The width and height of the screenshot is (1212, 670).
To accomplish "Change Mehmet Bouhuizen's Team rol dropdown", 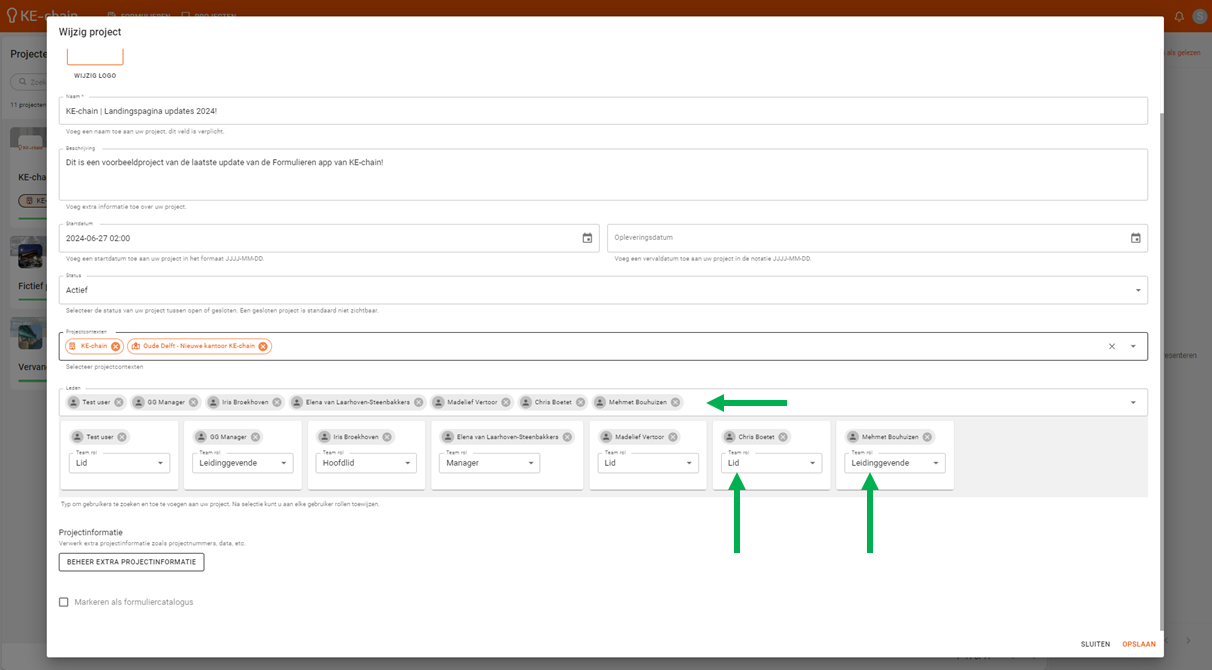I will (894, 463).
